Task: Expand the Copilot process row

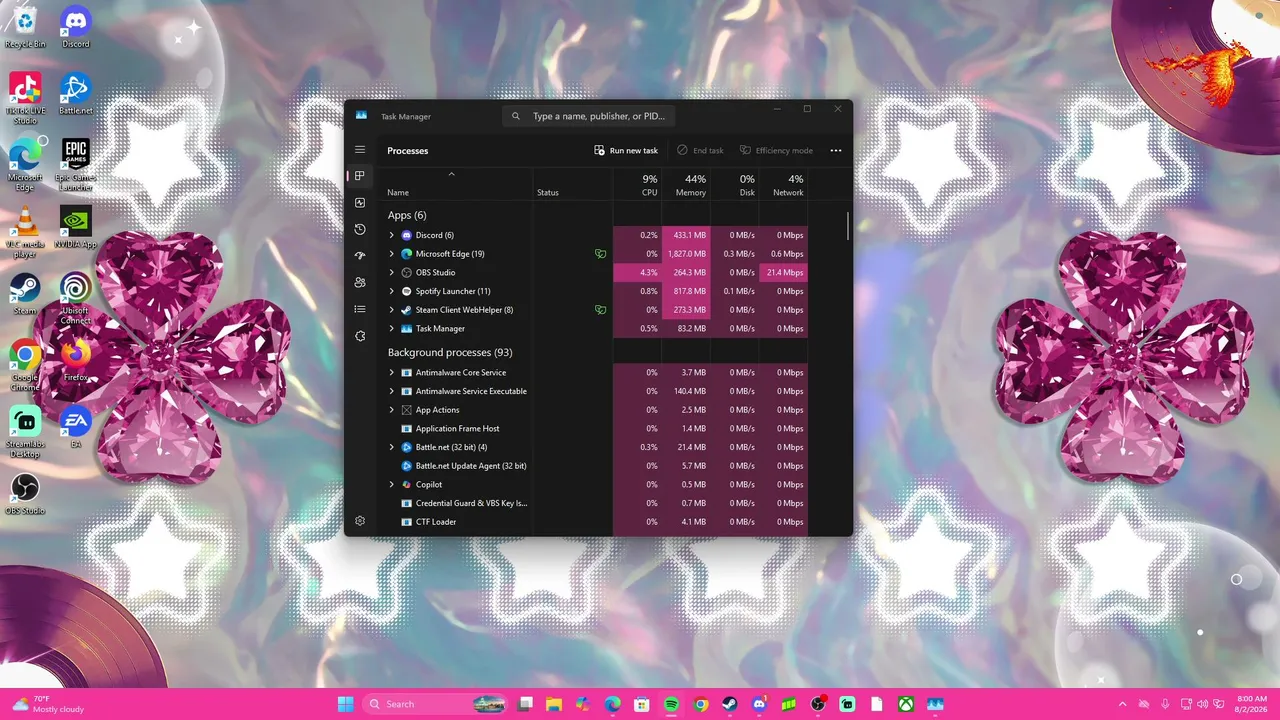Action: [x=392, y=484]
